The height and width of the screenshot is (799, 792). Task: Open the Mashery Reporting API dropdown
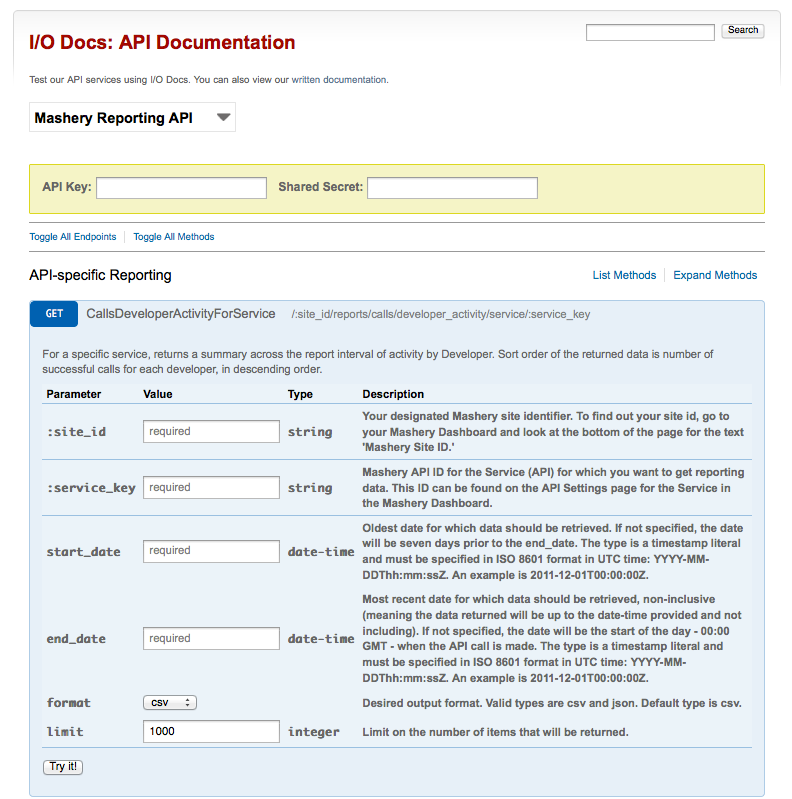pos(133,118)
